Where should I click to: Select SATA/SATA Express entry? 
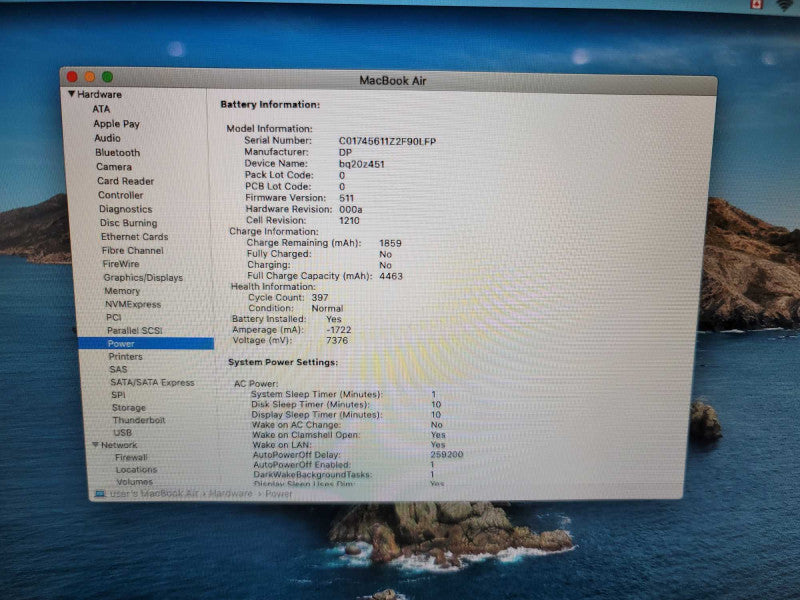coord(152,382)
